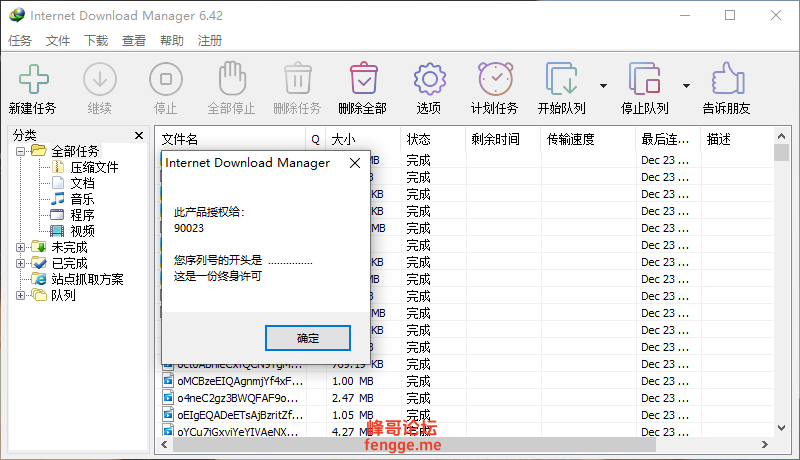Open 选项 (options) gear icon

430,79
